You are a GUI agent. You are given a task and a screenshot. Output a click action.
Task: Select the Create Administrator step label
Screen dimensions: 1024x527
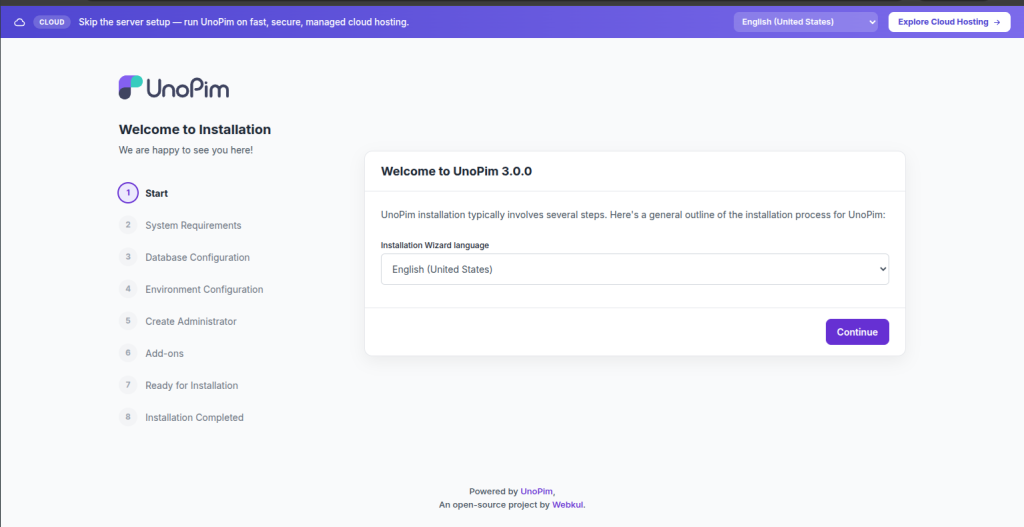(x=191, y=321)
